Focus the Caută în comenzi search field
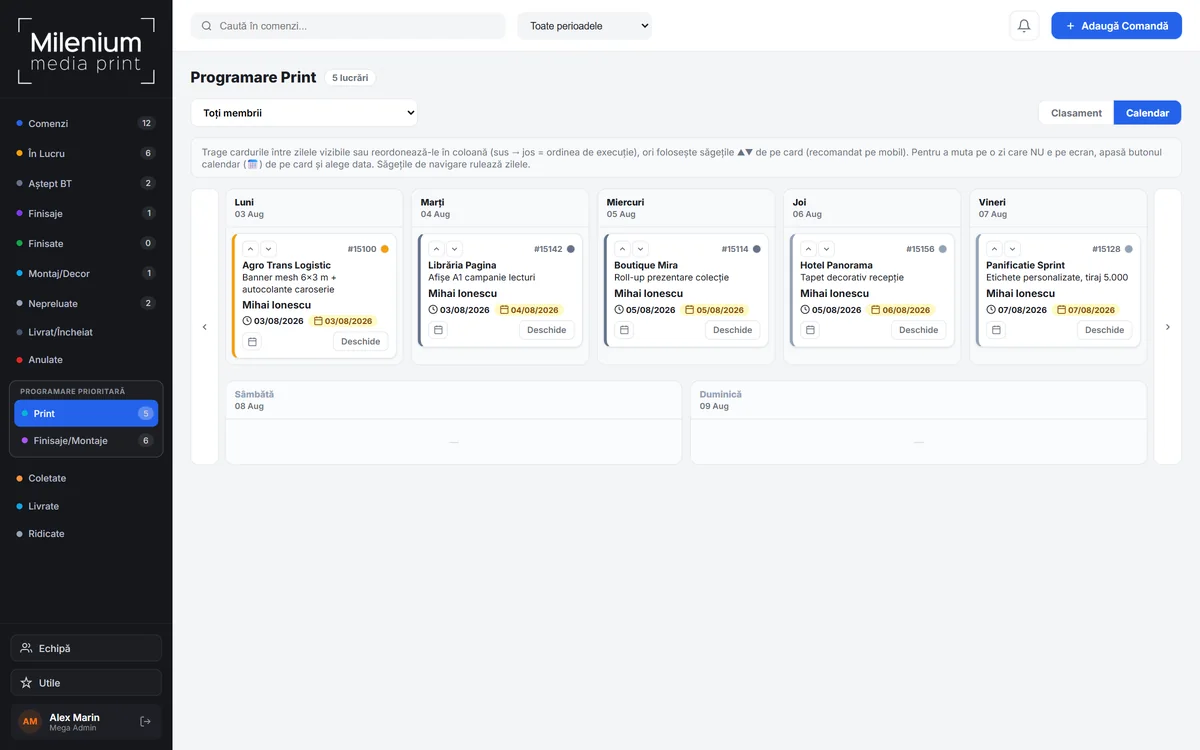This screenshot has height=750, width=1200. [348, 26]
